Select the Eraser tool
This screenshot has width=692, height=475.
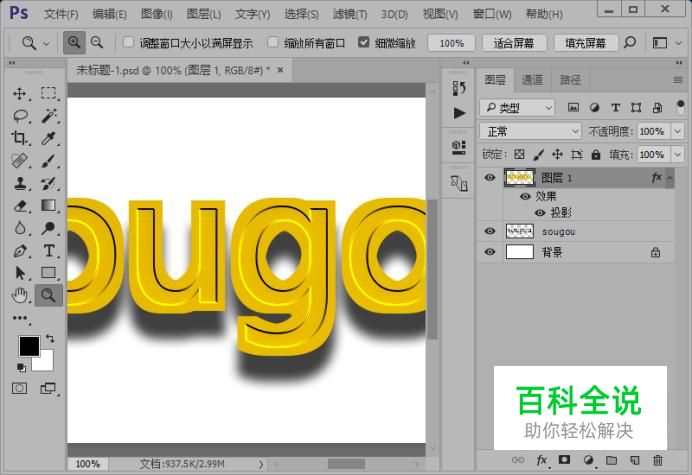19,206
